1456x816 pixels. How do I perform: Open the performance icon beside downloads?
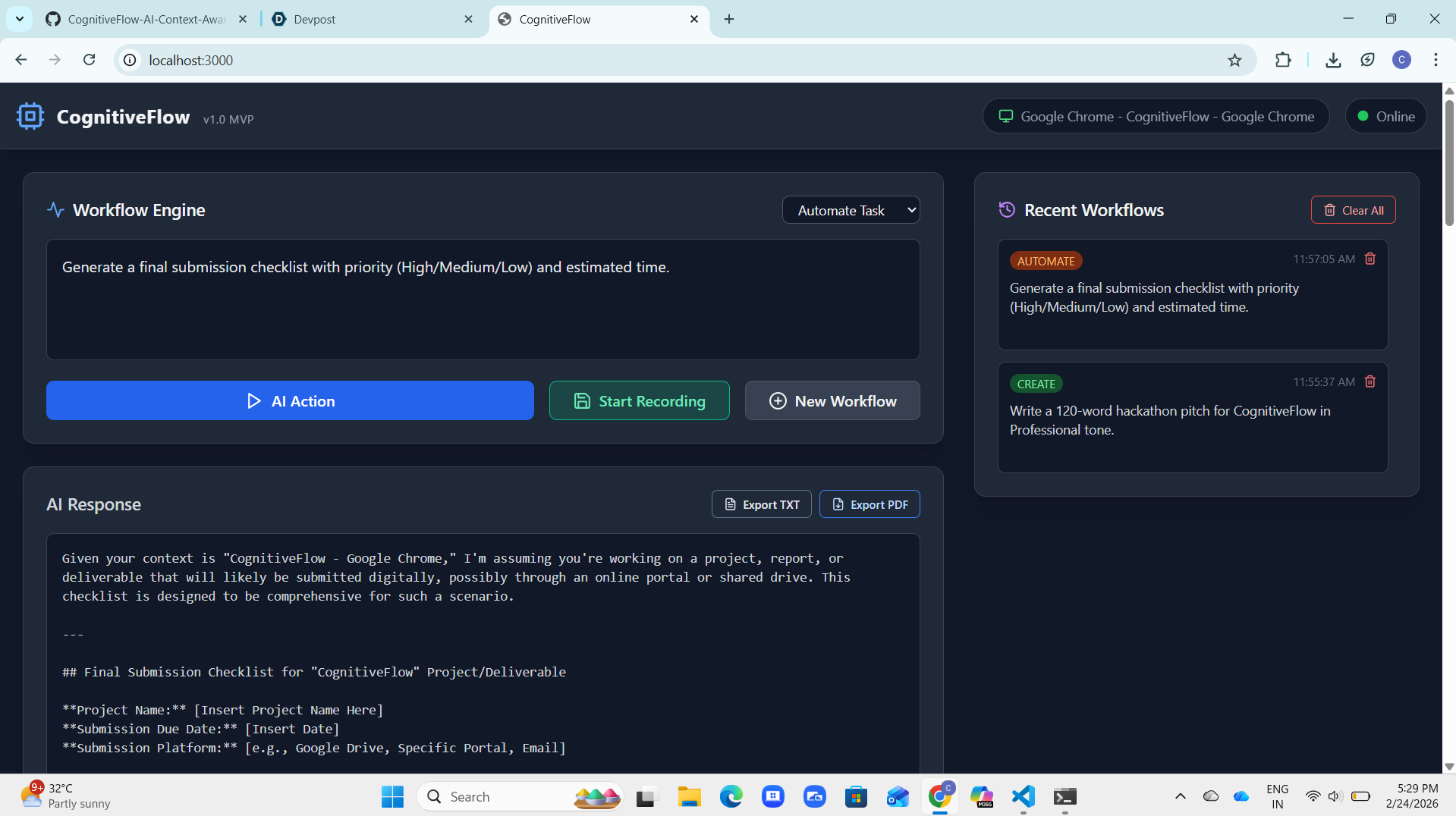click(x=1367, y=60)
